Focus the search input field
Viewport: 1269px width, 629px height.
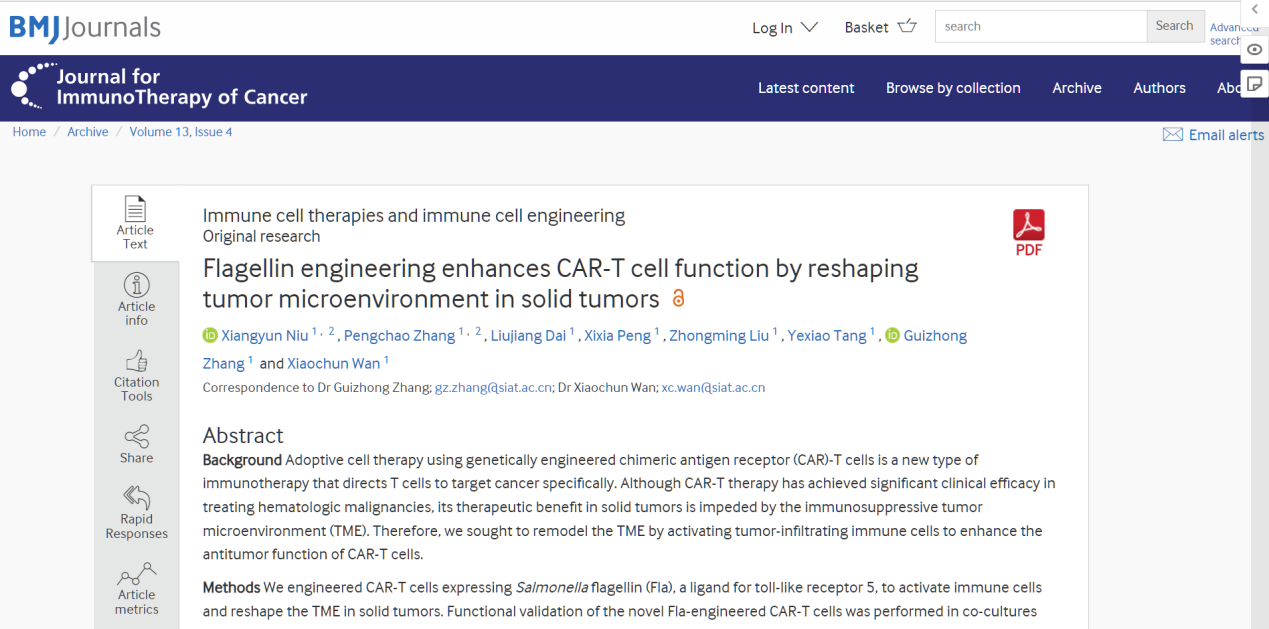[x=1040, y=26]
